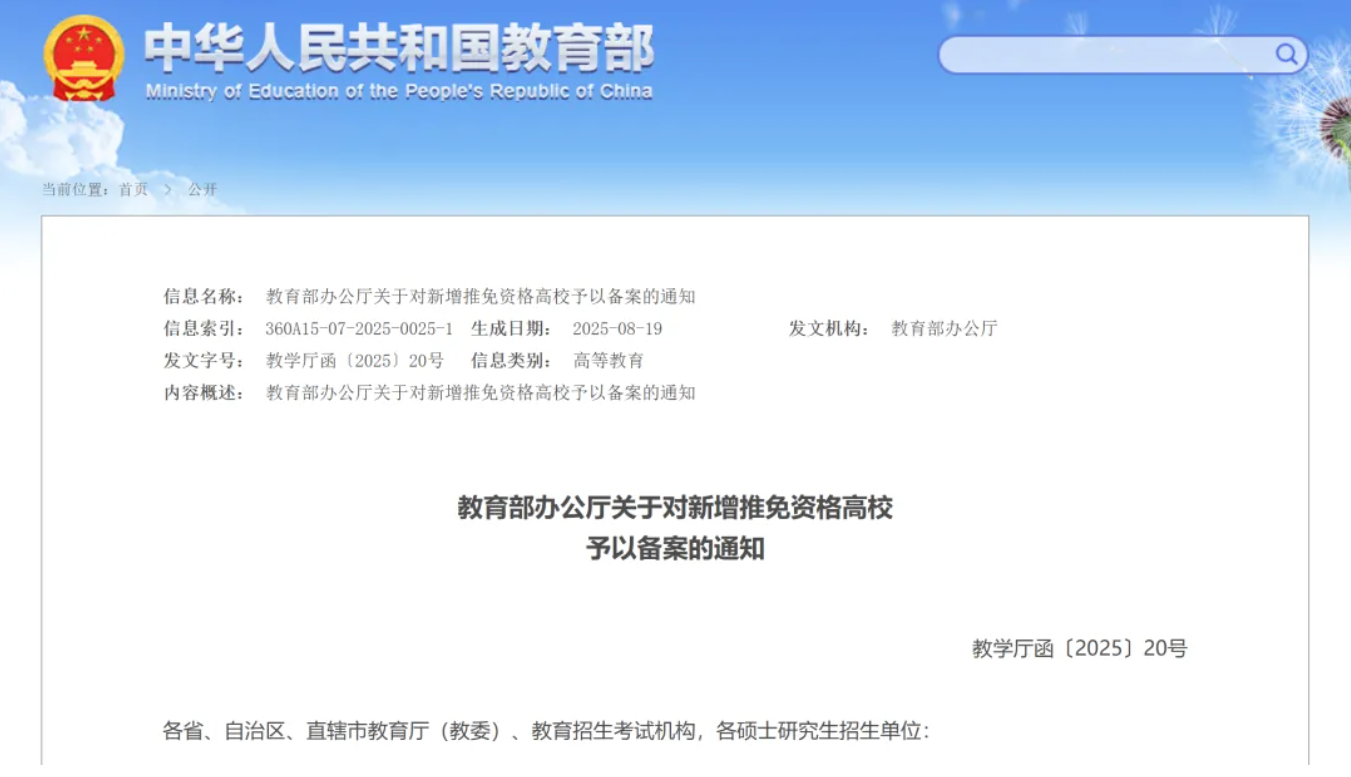This screenshot has height=777, width=1351.
Task: Select the title text beside 信息名称
Action: coord(480,296)
